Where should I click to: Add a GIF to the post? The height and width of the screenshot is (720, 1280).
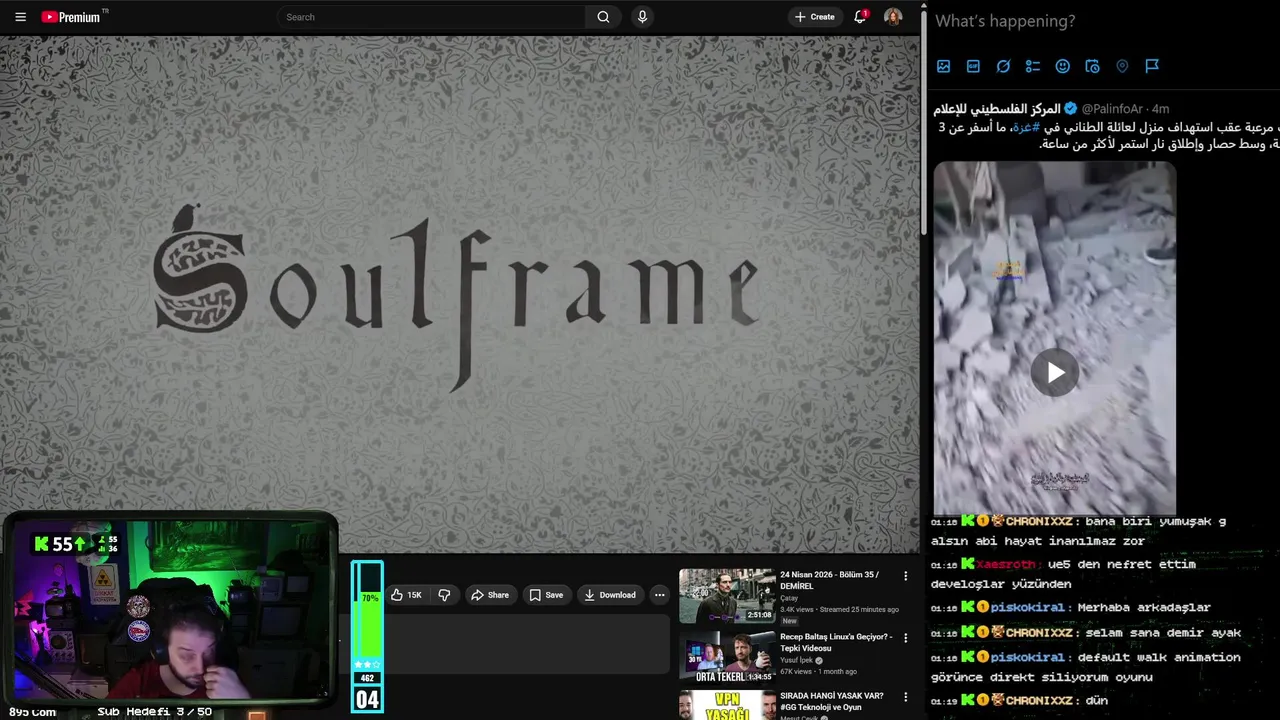coord(973,66)
